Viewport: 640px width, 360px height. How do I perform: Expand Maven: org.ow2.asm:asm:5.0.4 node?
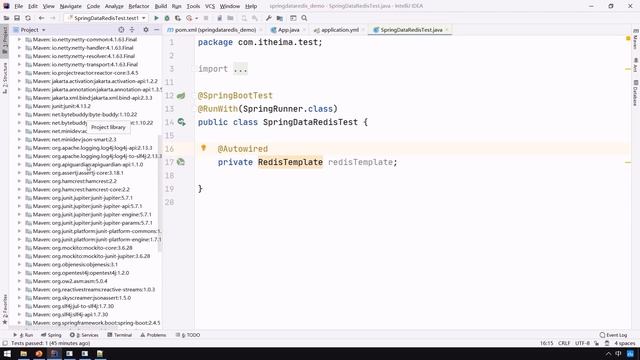[19, 281]
